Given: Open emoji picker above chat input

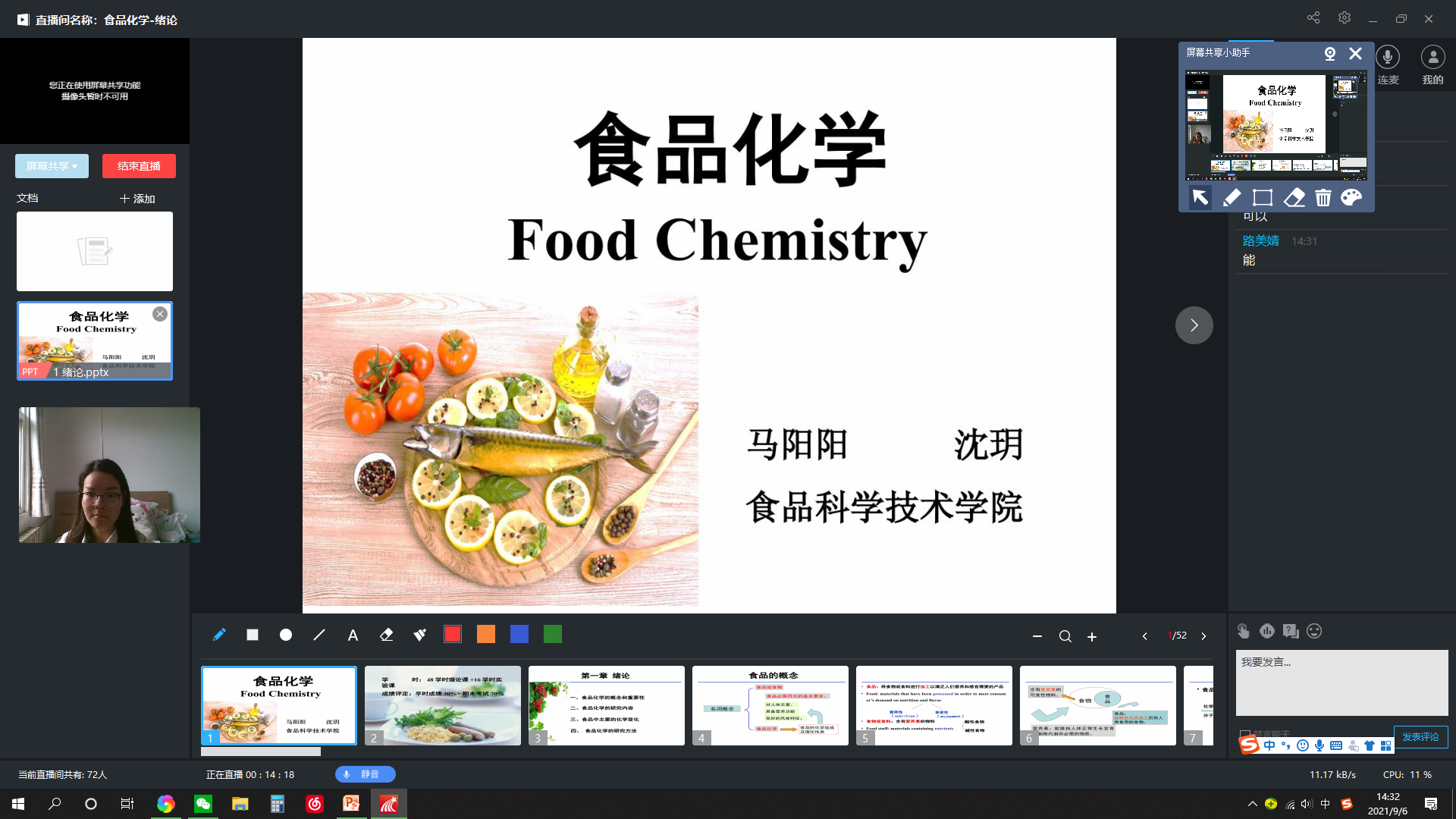Looking at the screenshot, I should pyautogui.click(x=1314, y=631).
